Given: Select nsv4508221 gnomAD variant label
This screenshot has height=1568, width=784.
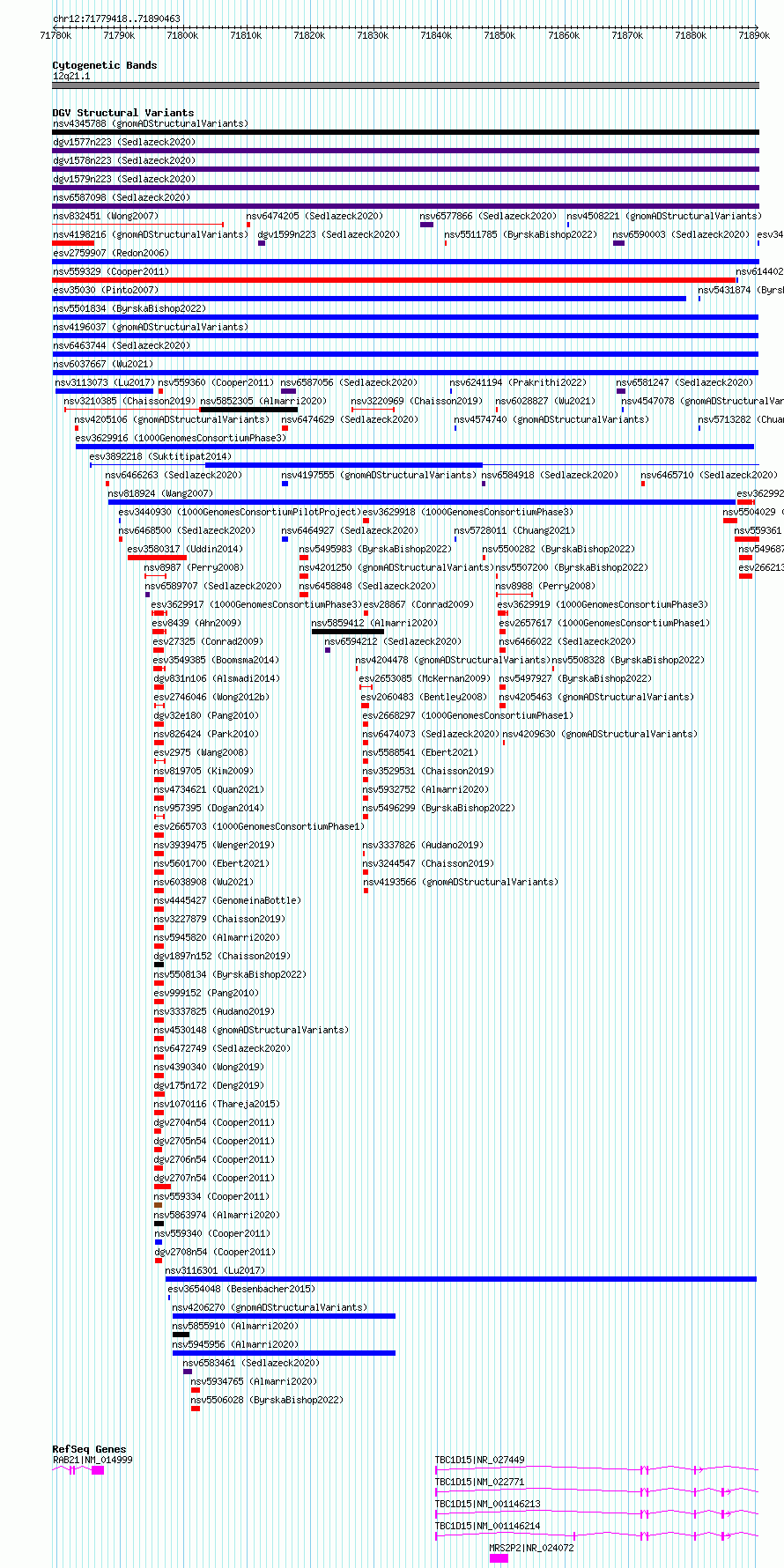Looking at the screenshot, I should pyautogui.click(x=664, y=216).
